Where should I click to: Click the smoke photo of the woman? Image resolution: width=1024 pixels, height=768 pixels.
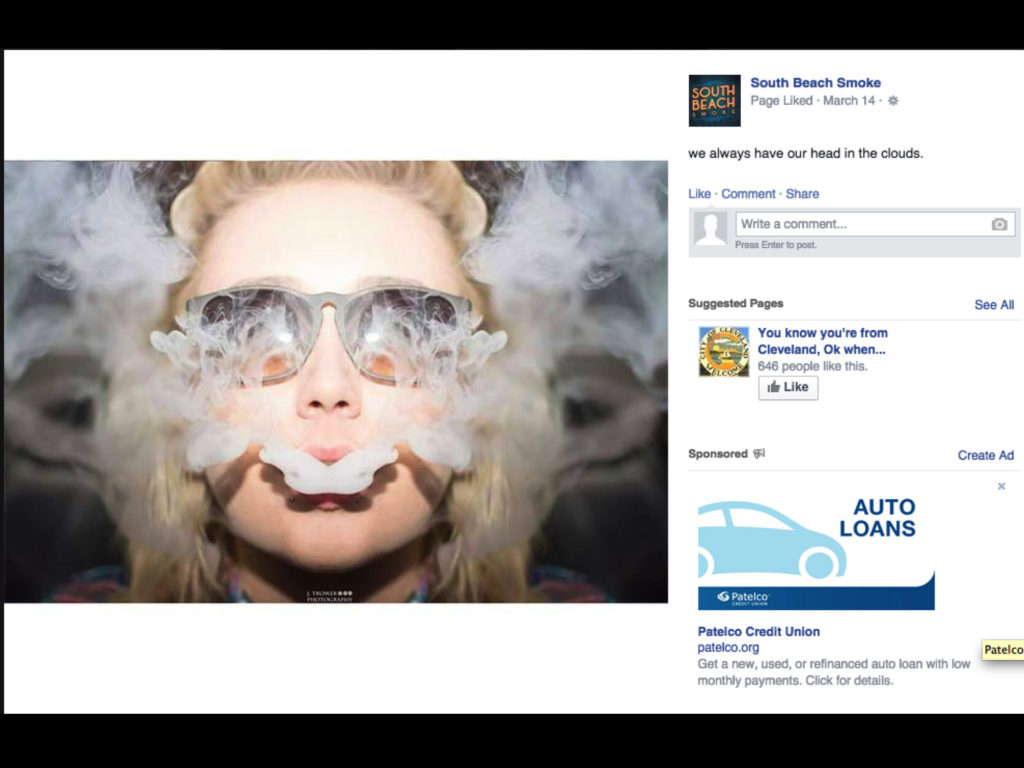click(336, 381)
